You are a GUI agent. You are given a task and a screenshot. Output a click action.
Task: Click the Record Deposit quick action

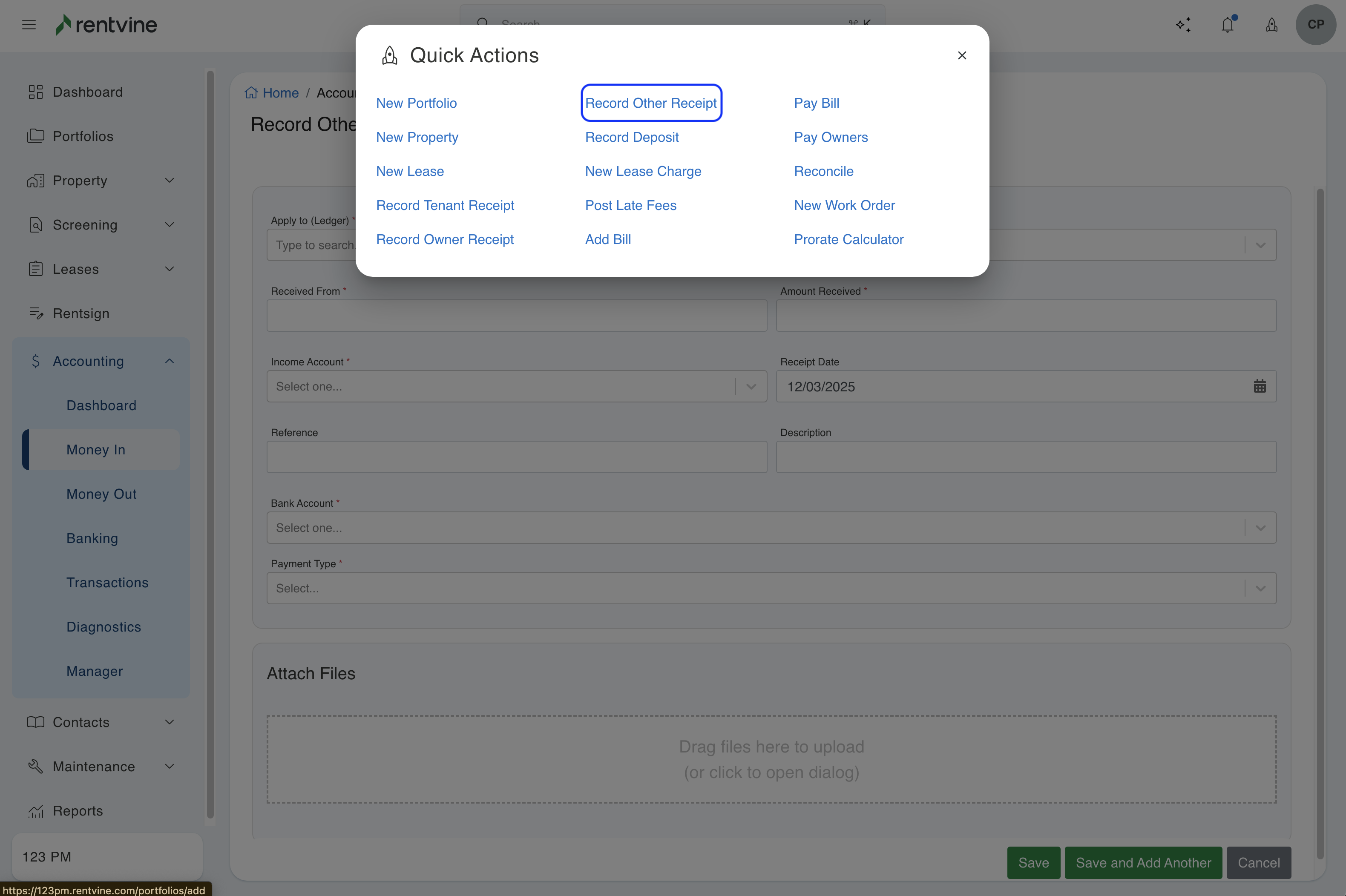click(x=632, y=137)
